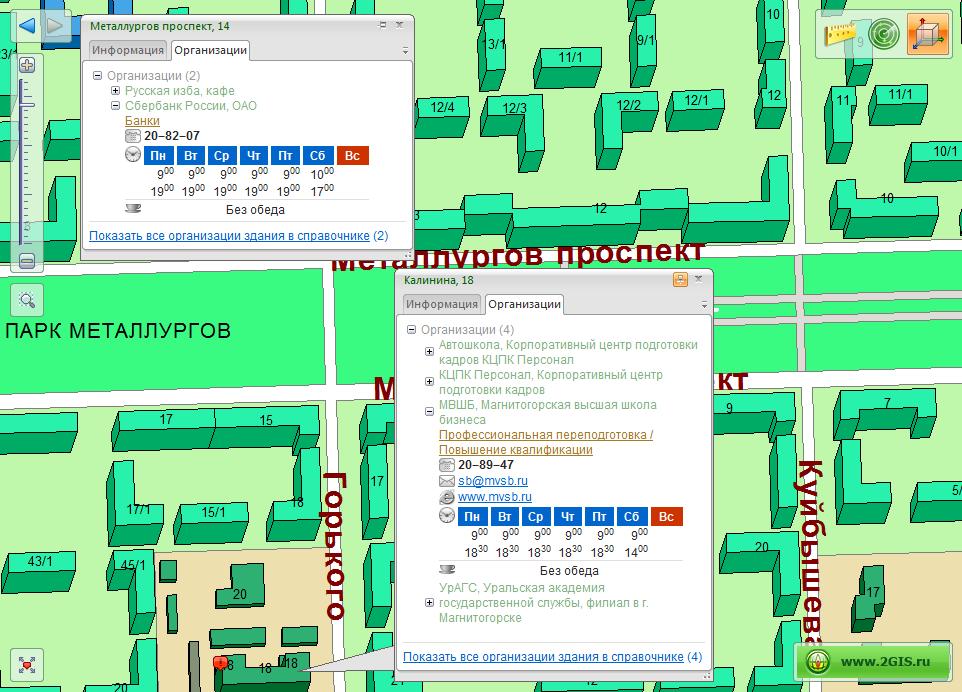The width and height of the screenshot is (962, 692).
Task: Click the back navigation arrow
Action: 26,26
